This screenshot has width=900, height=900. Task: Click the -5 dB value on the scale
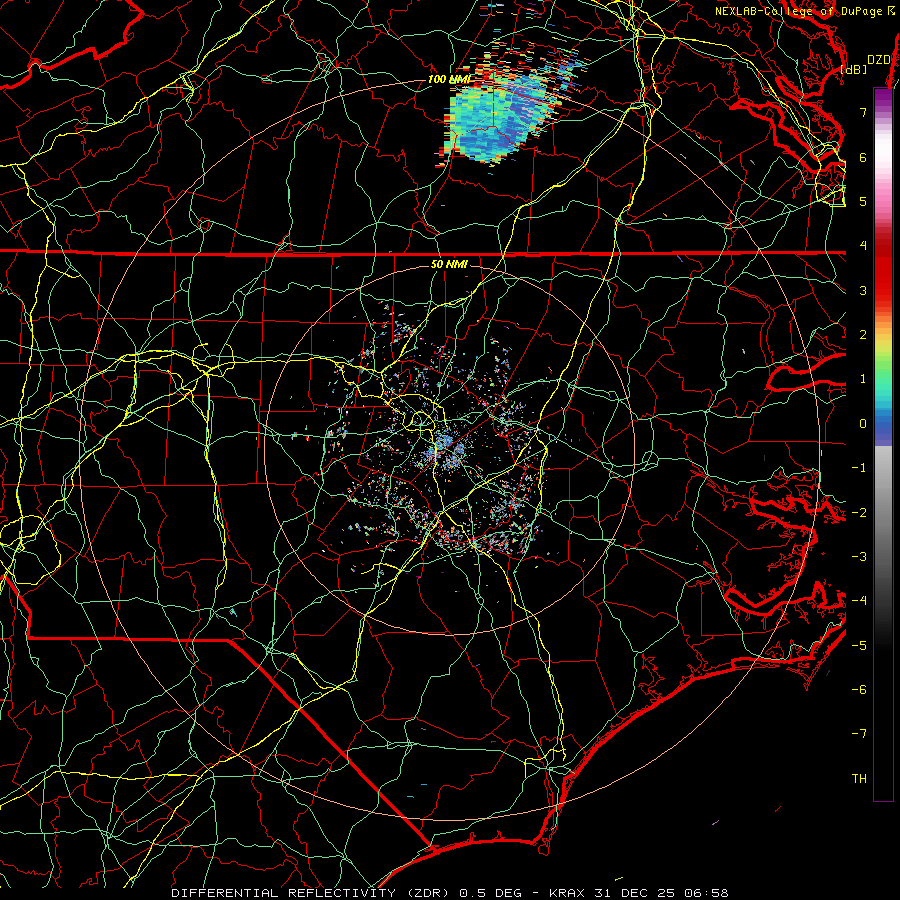pos(859,646)
